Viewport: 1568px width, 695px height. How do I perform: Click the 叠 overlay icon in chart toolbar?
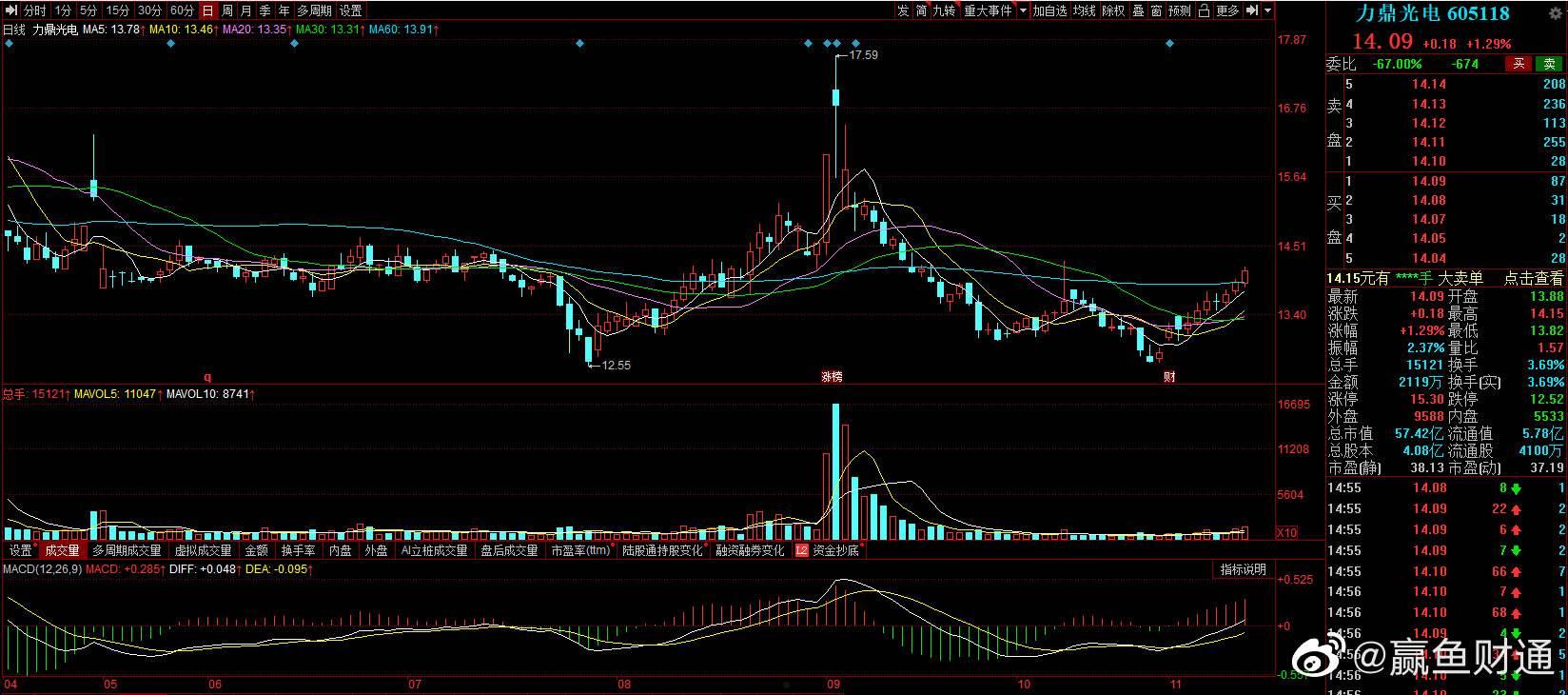point(1138,10)
